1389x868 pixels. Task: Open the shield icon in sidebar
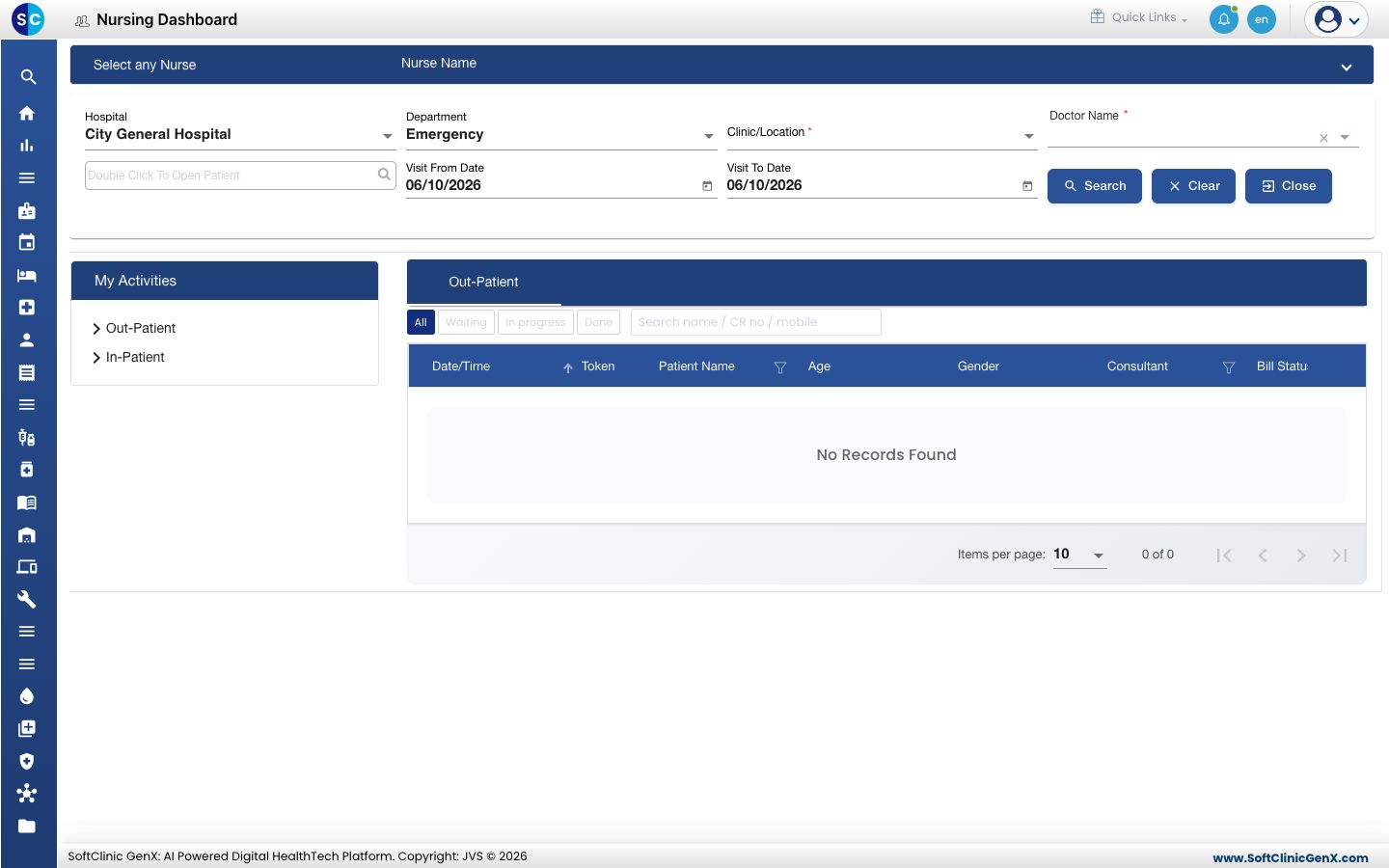tap(27, 761)
